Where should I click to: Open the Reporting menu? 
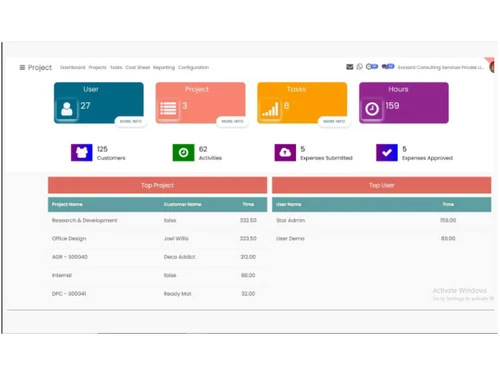tap(164, 67)
